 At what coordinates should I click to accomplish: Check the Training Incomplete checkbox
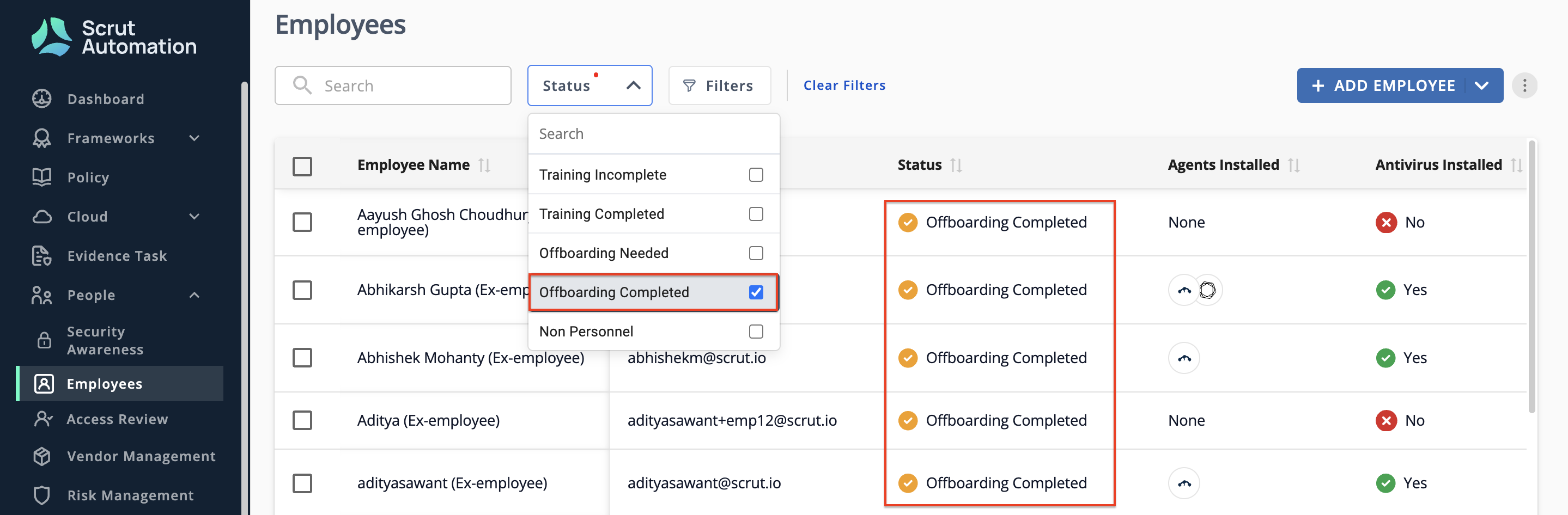point(755,175)
